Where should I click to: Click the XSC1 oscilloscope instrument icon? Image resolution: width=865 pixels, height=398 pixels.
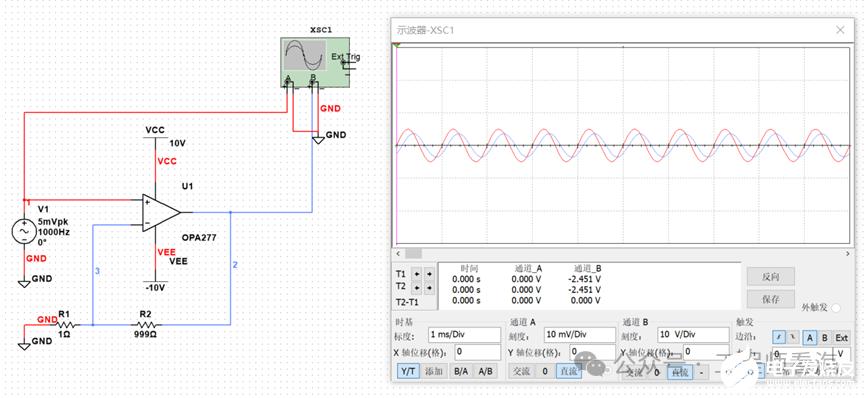pos(315,62)
